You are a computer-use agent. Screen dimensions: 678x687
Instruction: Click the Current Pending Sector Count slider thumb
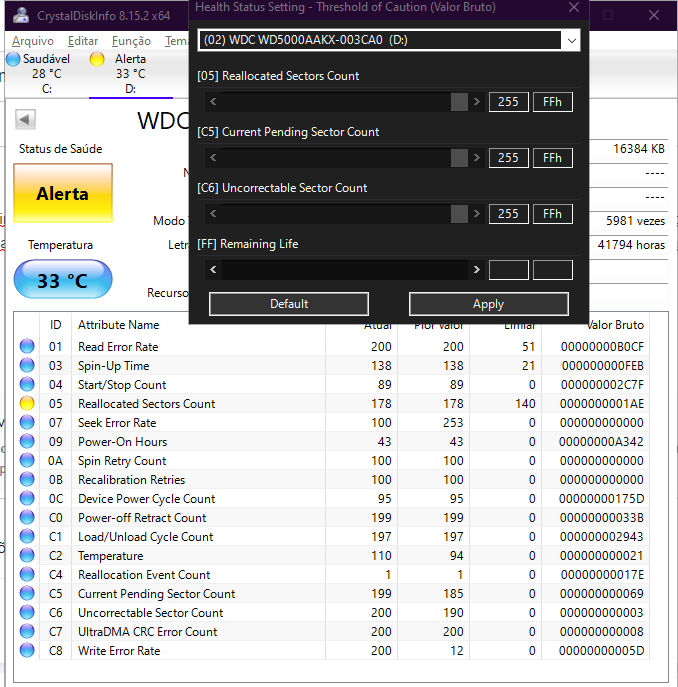coord(459,158)
